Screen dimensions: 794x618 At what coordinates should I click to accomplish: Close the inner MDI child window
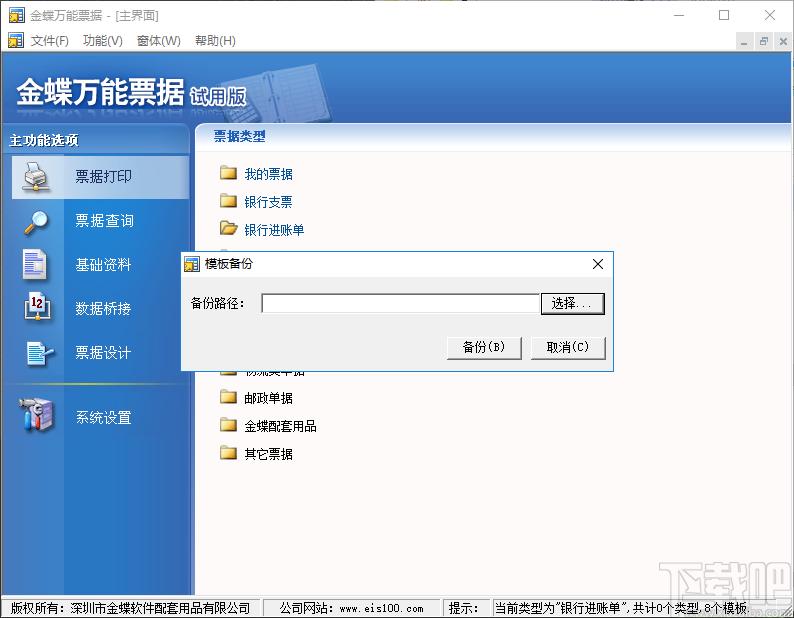tap(783, 42)
